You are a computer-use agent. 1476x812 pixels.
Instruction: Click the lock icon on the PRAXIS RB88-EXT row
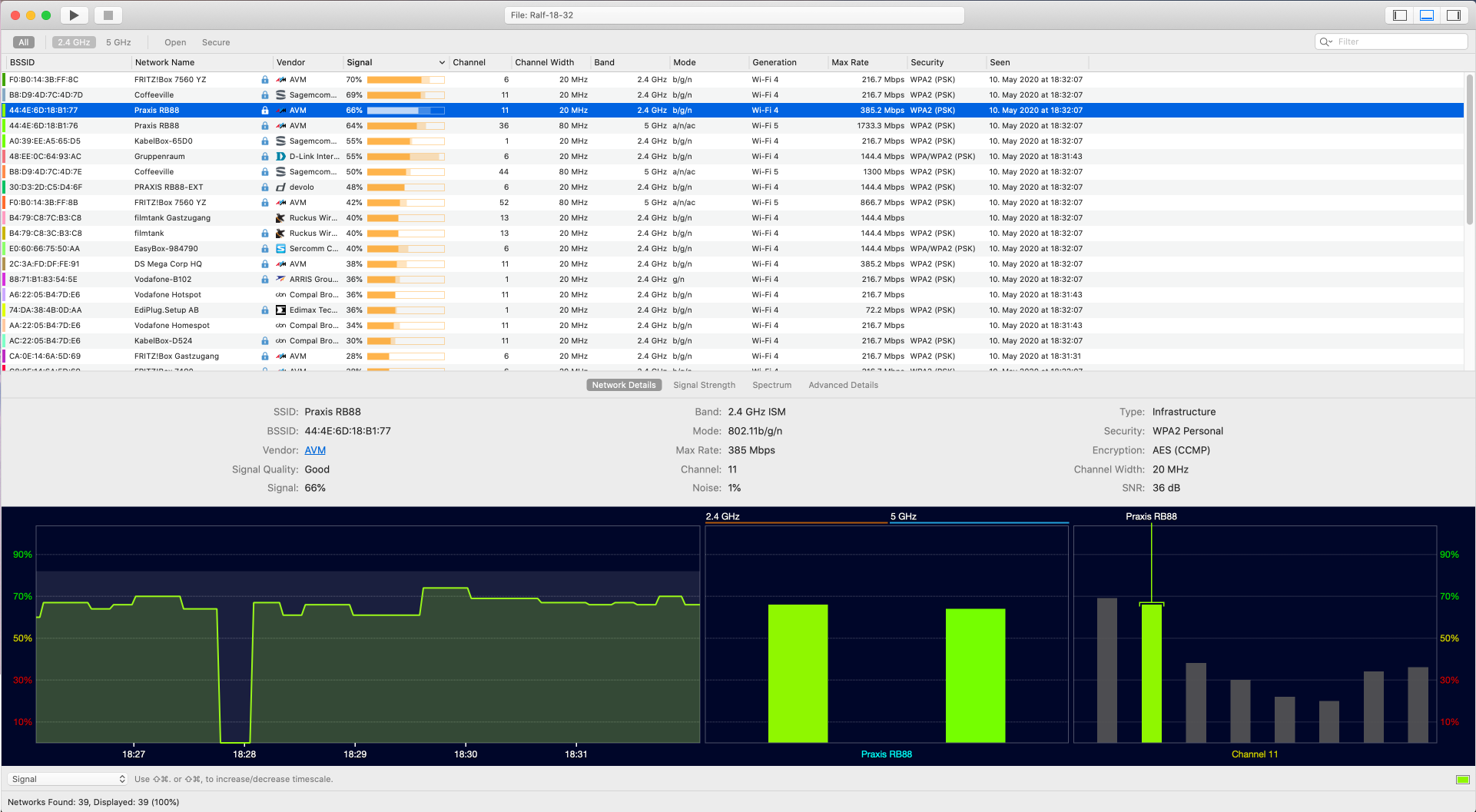click(x=265, y=187)
